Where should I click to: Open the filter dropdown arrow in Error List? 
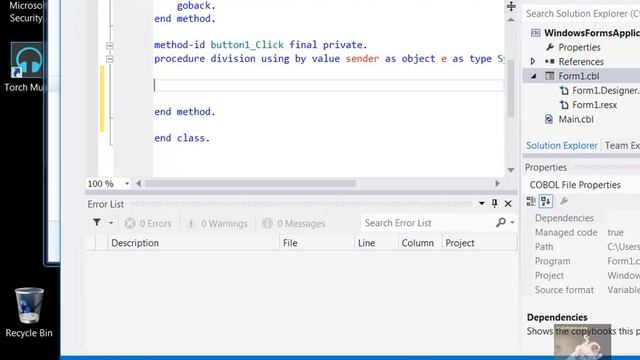(x=111, y=223)
